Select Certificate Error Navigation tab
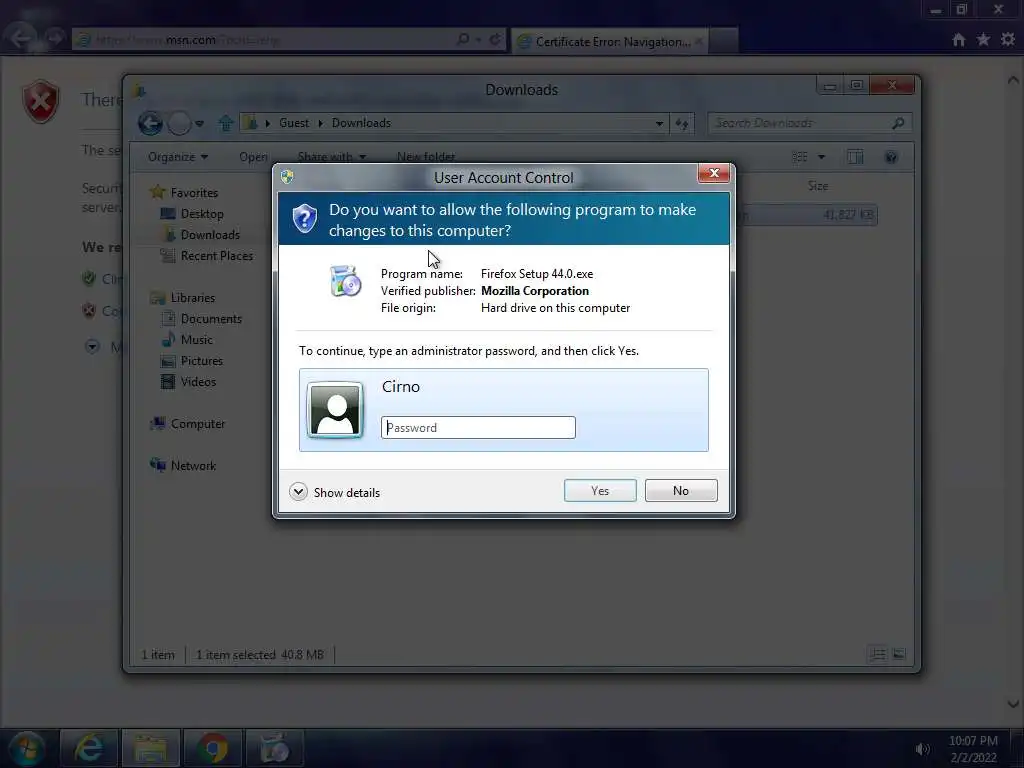Viewport: 1024px width, 768px height. click(x=610, y=41)
